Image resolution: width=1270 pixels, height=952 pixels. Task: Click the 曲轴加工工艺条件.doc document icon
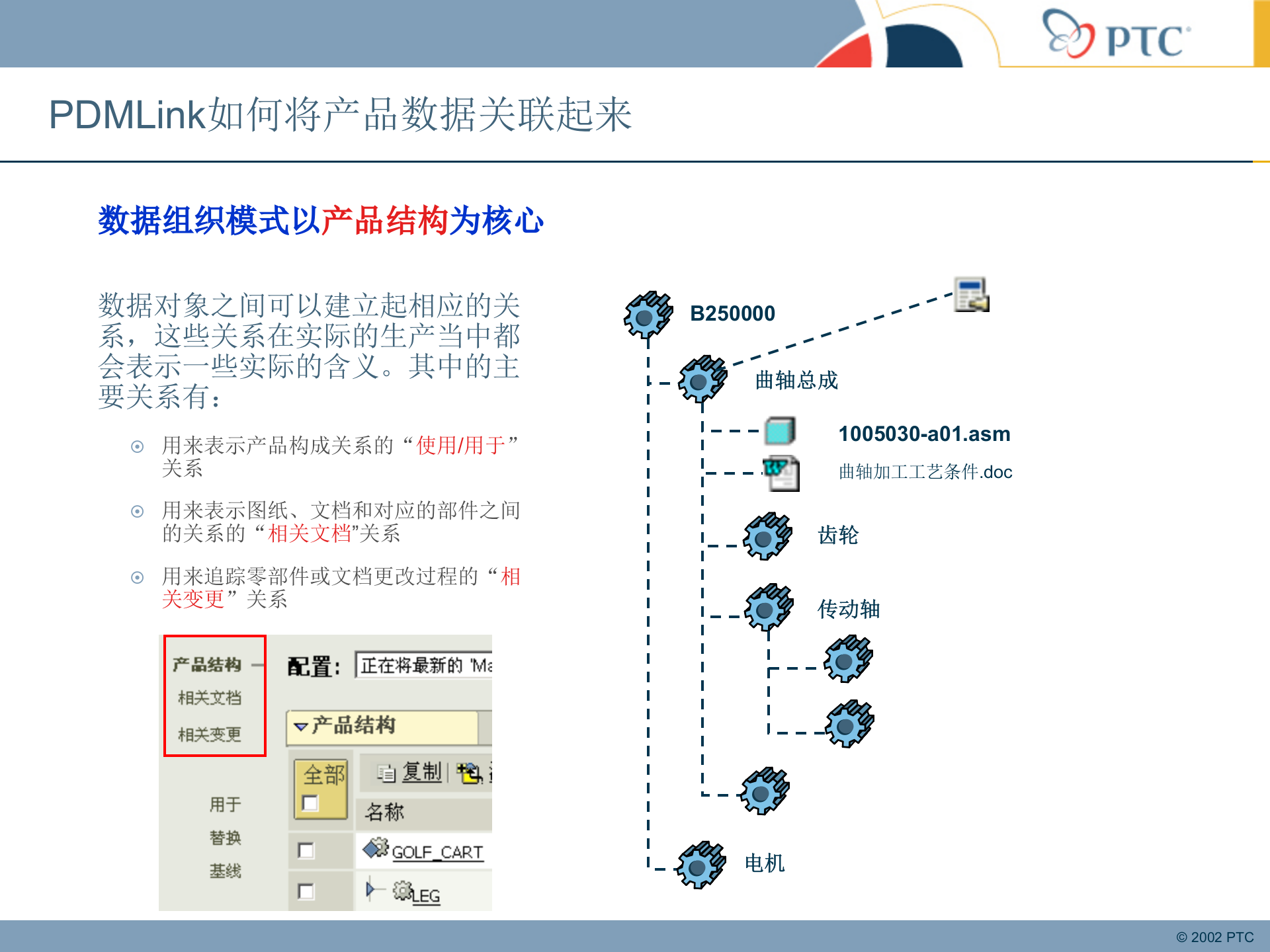pos(783,473)
